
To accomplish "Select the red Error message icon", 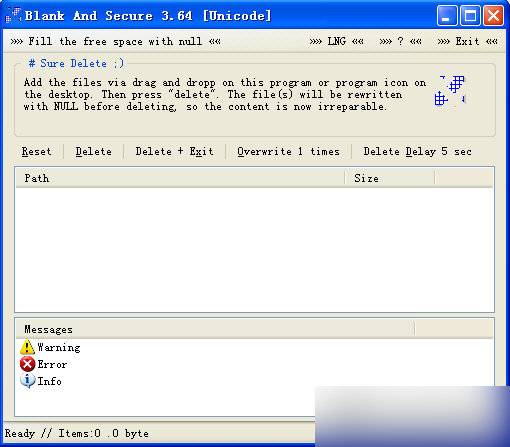I will click(27, 364).
